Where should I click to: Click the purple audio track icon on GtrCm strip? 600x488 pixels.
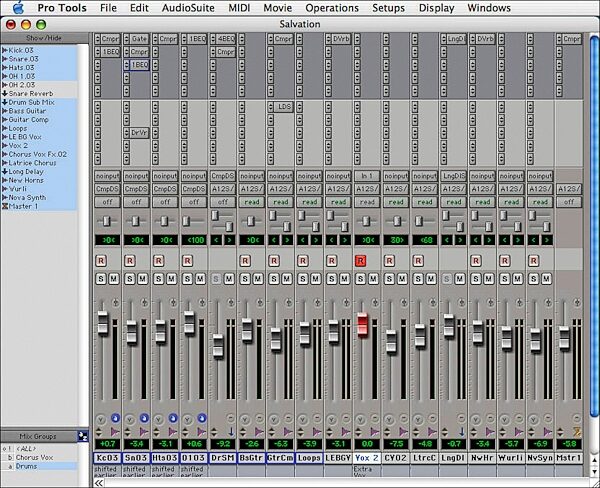288,432
